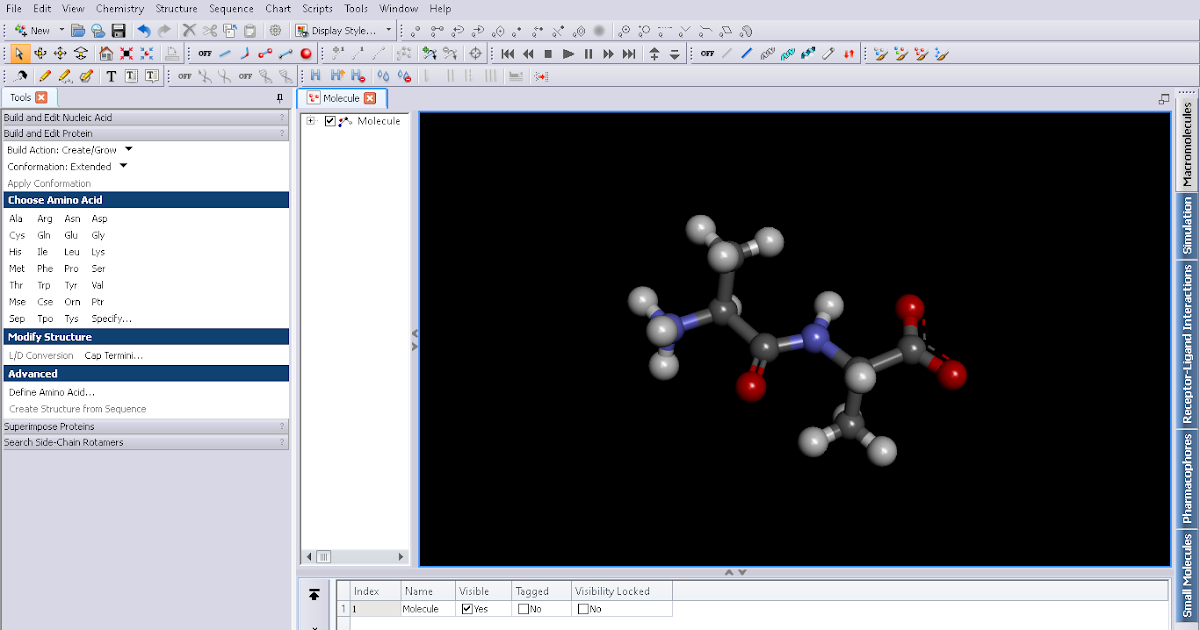Image resolution: width=1200 pixels, height=630 pixels.
Task: Select the yellow pencil sketch tool
Action: point(45,75)
